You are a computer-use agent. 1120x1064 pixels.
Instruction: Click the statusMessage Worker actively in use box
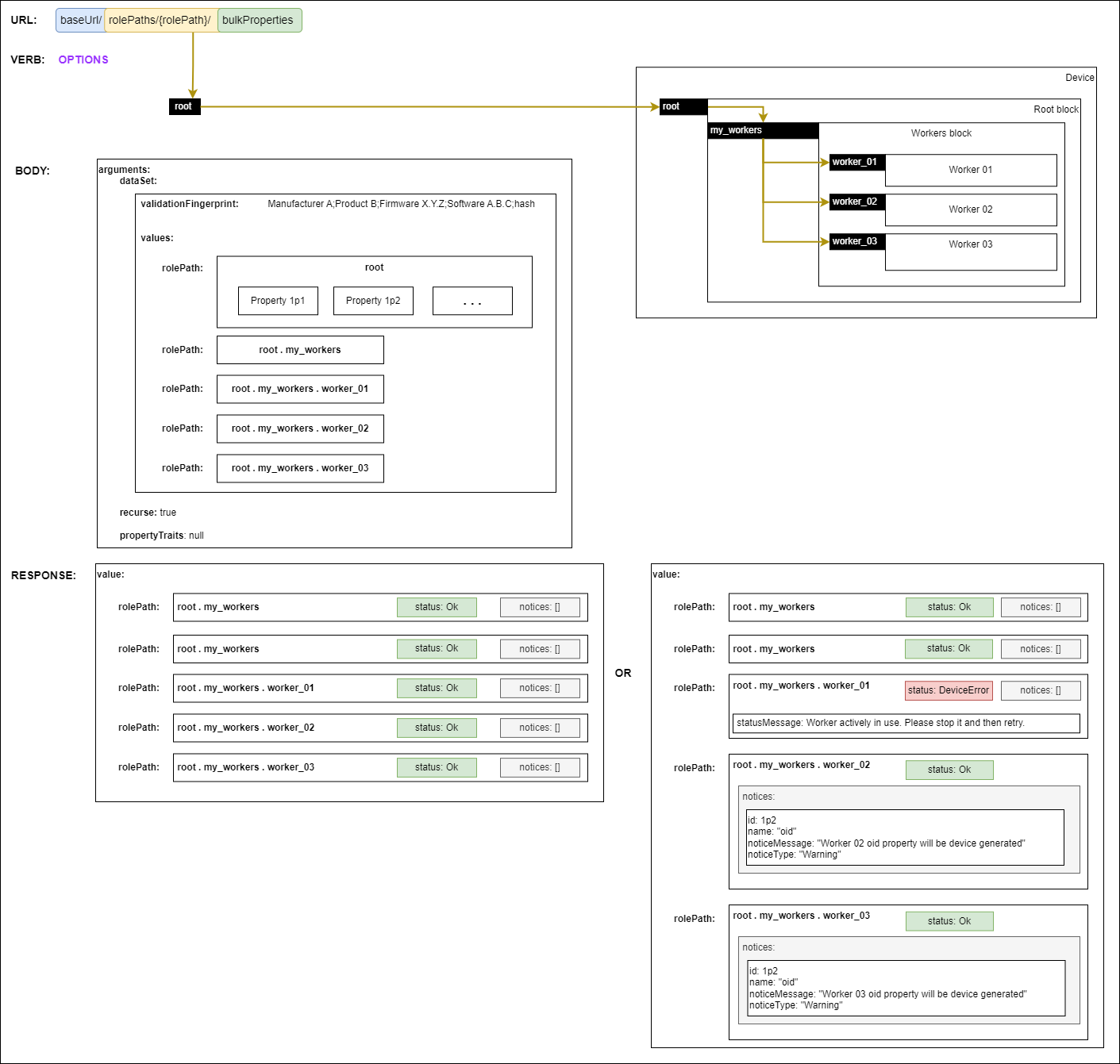coord(906,723)
